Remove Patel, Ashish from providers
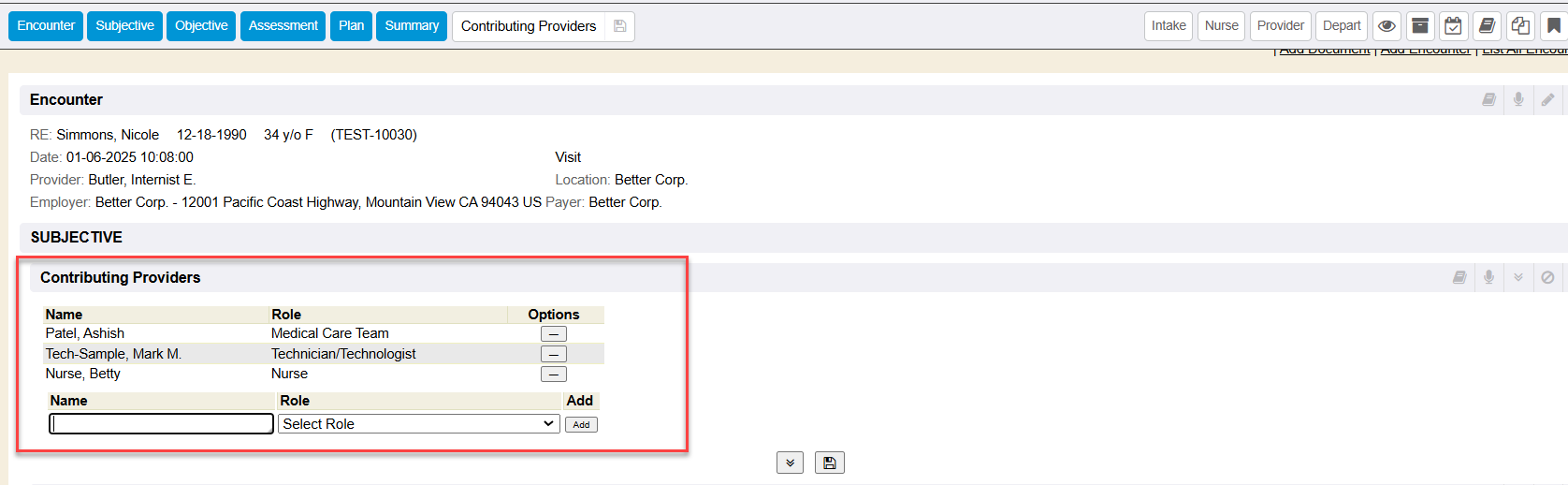 point(553,334)
